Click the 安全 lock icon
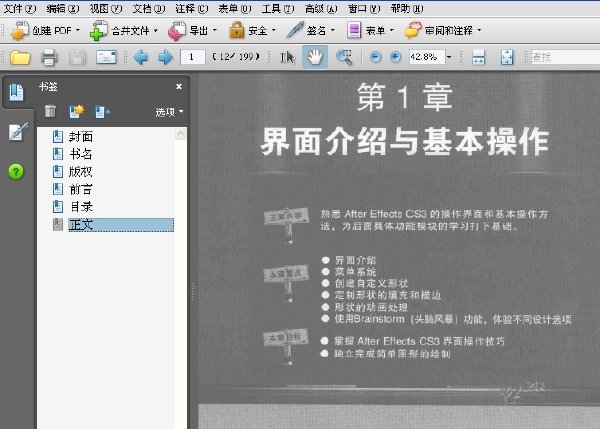Image resolution: width=600 pixels, height=429 pixels. 236,30
